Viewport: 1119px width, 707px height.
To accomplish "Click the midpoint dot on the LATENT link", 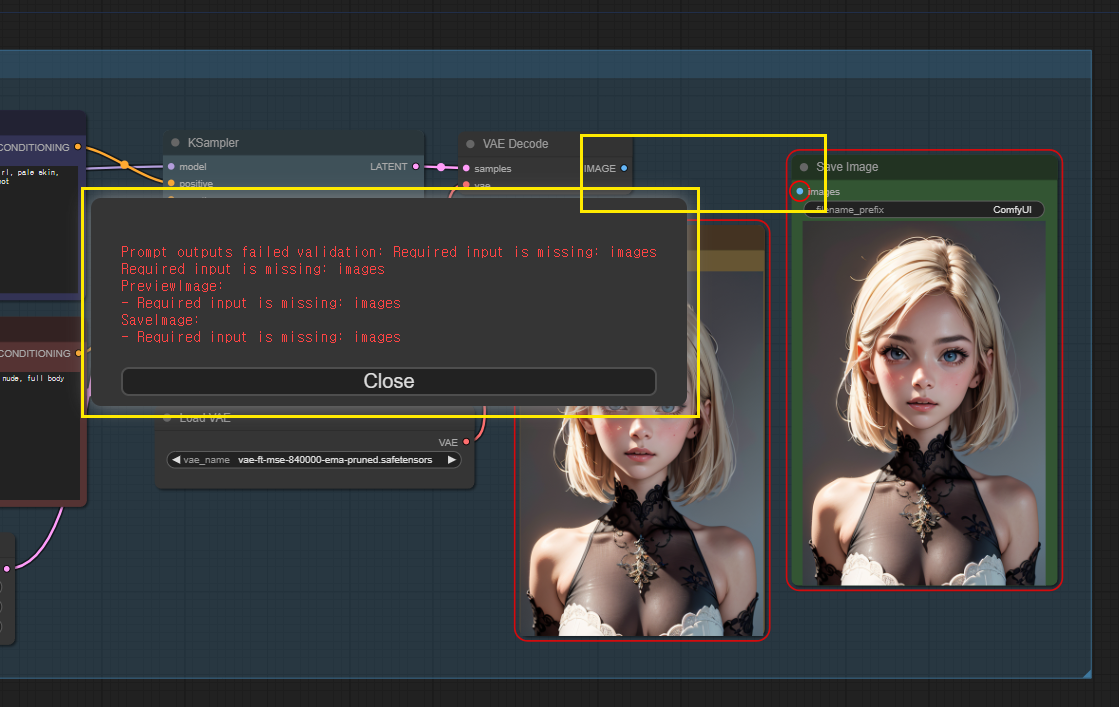I will pyautogui.click(x=441, y=167).
